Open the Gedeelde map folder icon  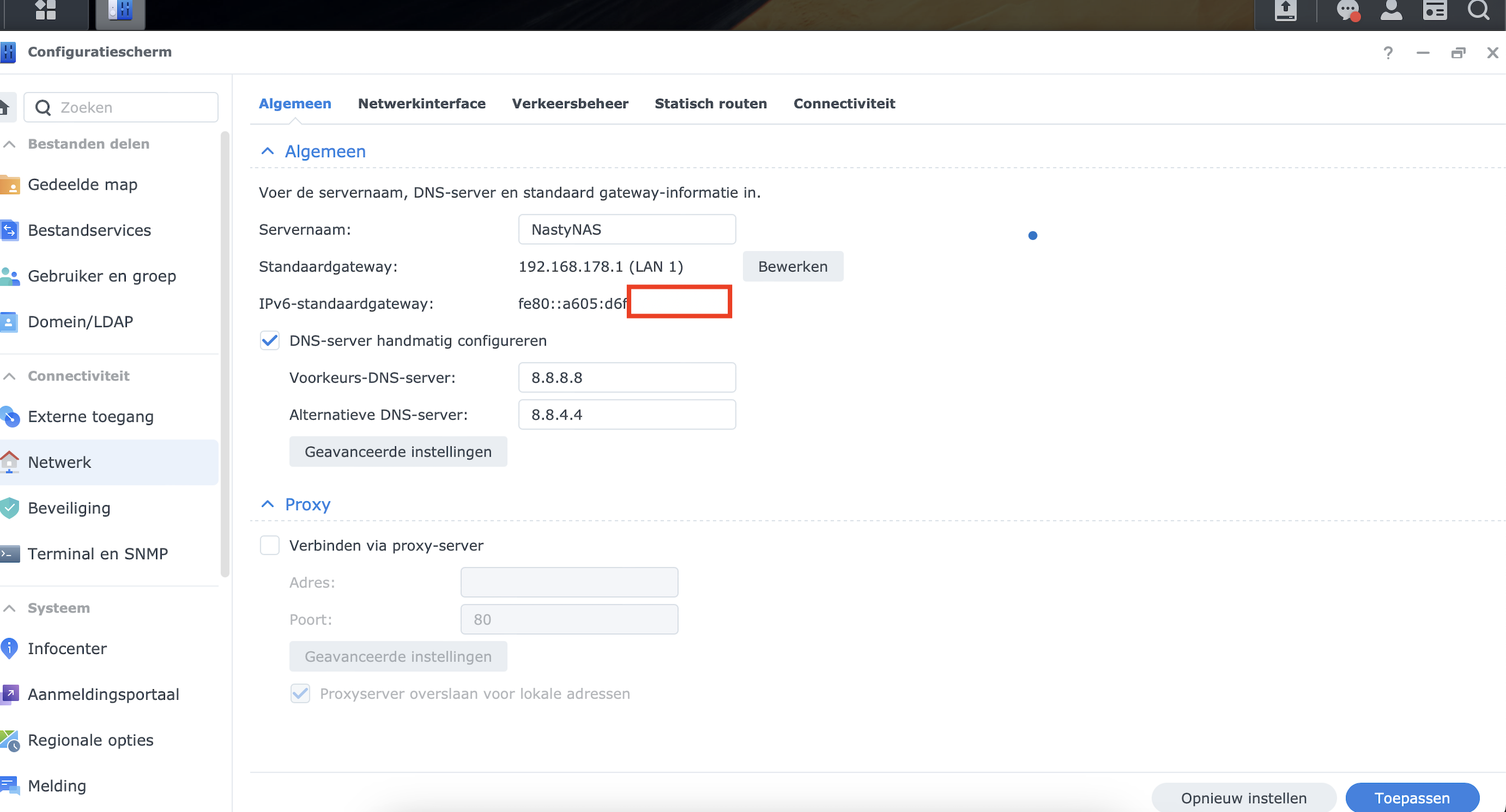[x=10, y=184]
